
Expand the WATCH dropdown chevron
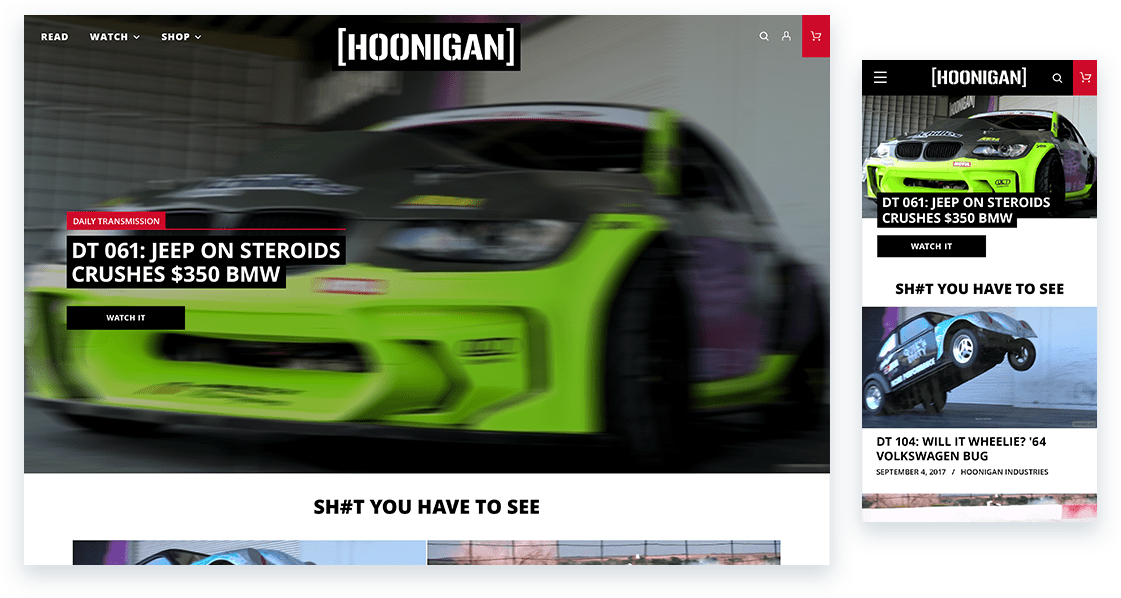[x=136, y=37]
